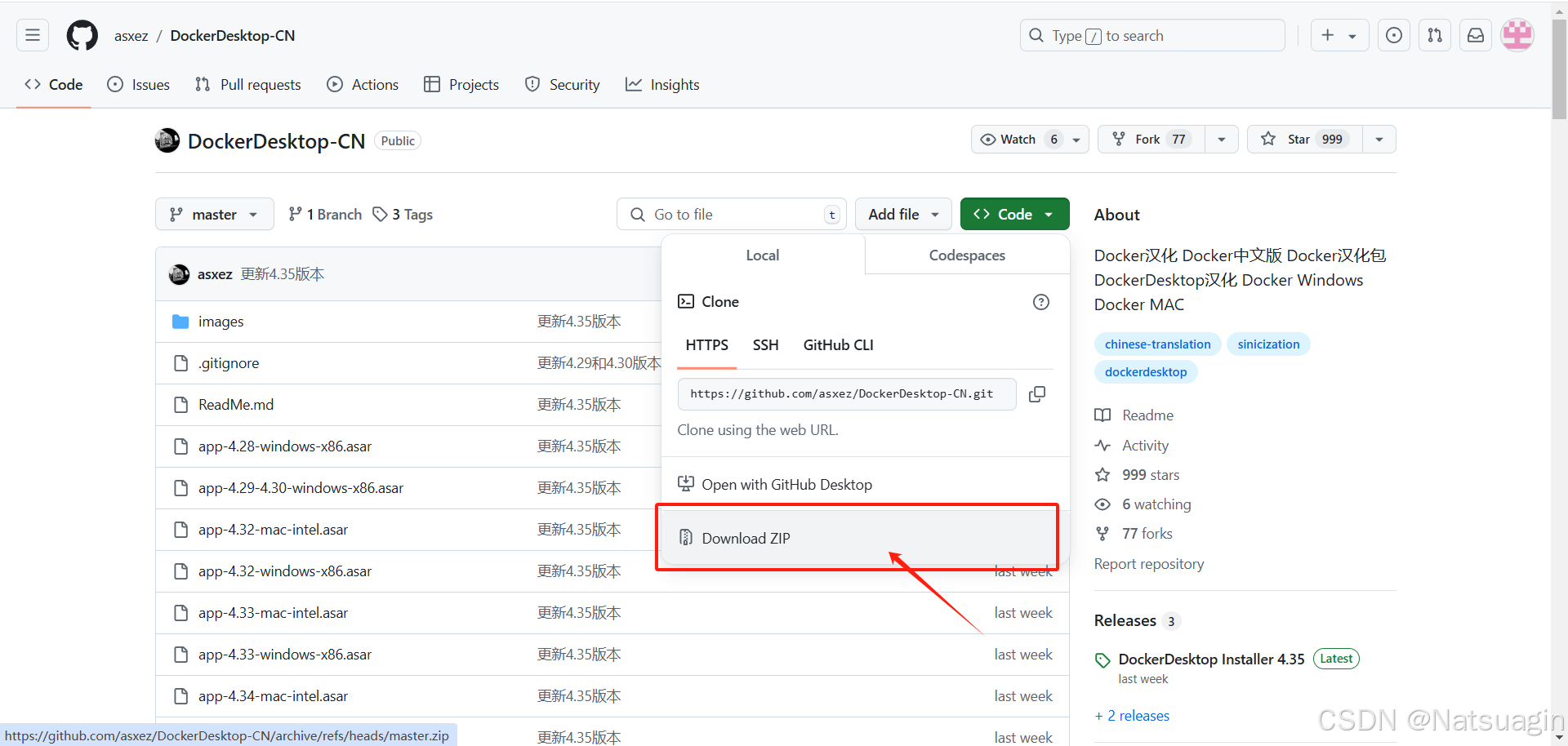Star the DockerDesktop-CN repository
Screen dimensions: 1568x746
click(x=1304, y=140)
